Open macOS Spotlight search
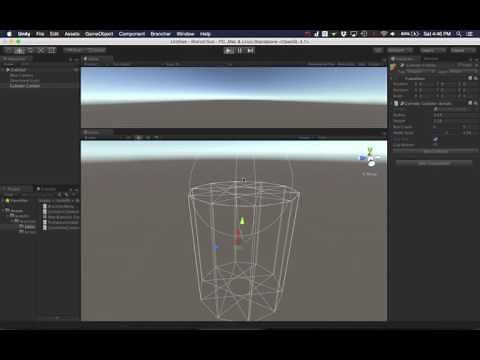 pyautogui.click(x=459, y=34)
